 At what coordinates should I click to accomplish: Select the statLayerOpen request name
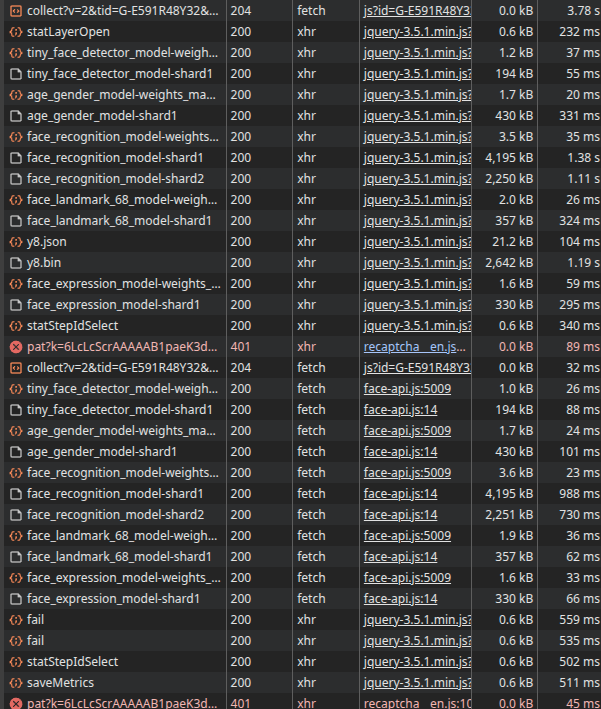pyautogui.click(x=68, y=32)
